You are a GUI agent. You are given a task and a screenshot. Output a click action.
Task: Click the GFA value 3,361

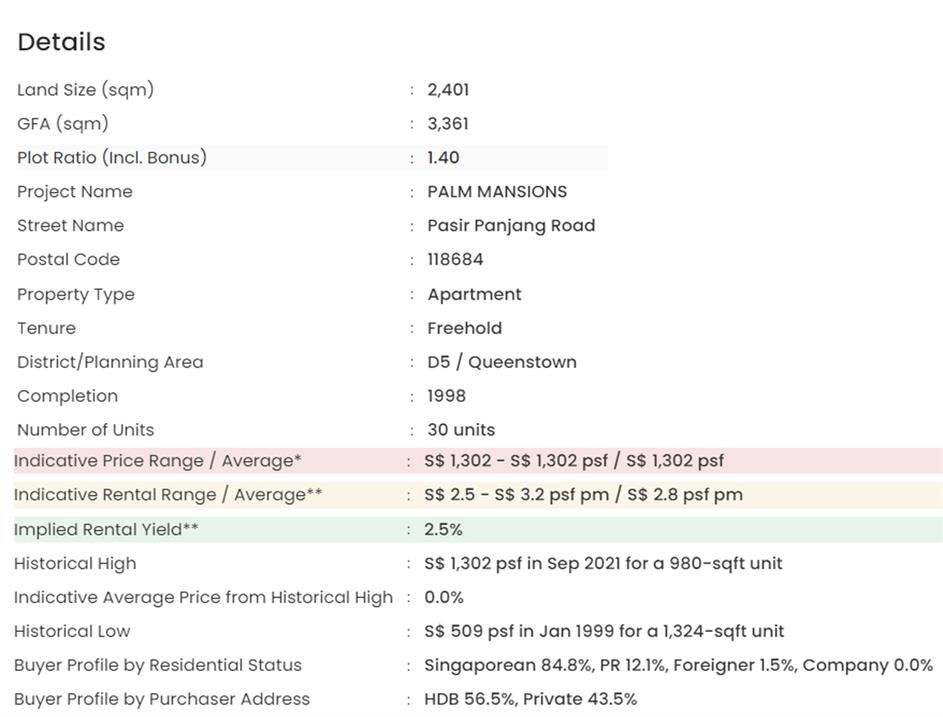pyautogui.click(x=448, y=123)
